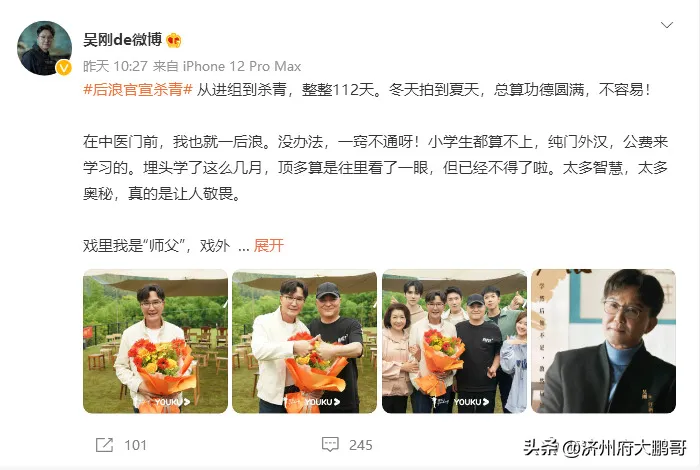Click YOUKU logo on the group photo
Screen dimensions: 700x470
click(x=471, y=402)
